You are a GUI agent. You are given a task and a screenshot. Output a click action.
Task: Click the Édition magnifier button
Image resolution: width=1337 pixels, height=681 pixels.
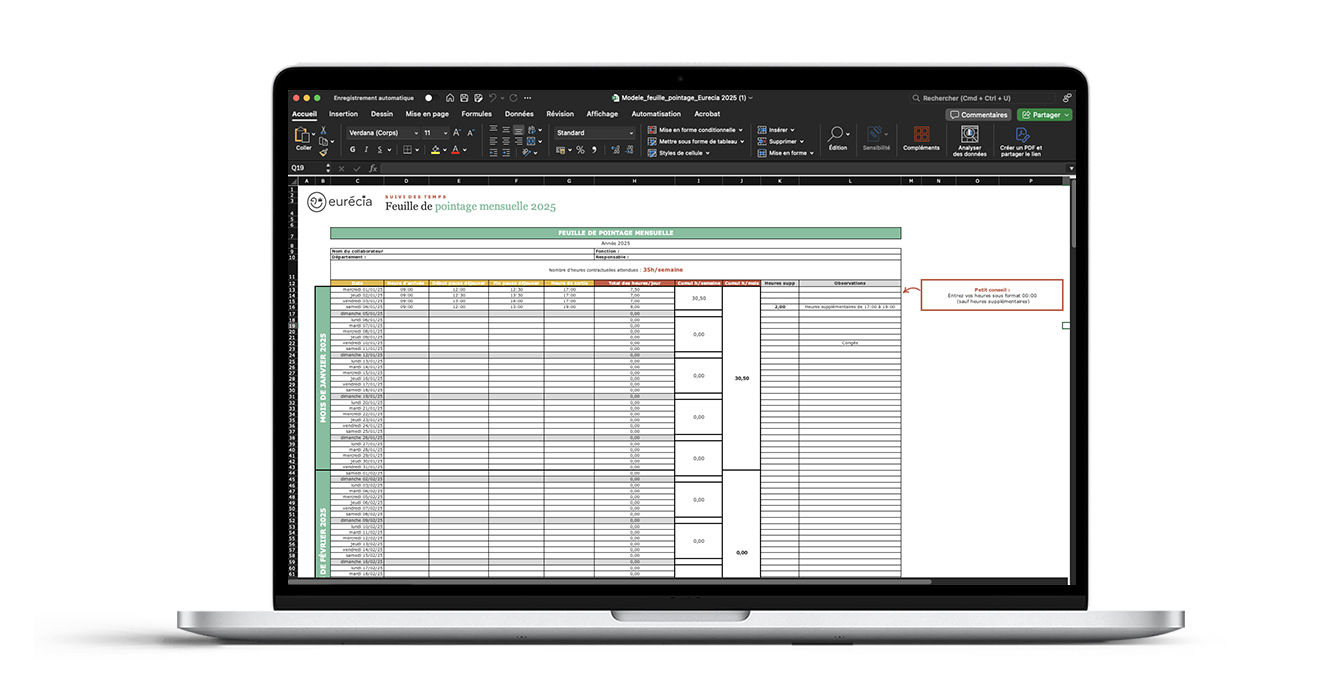click(x=838, y=137)
